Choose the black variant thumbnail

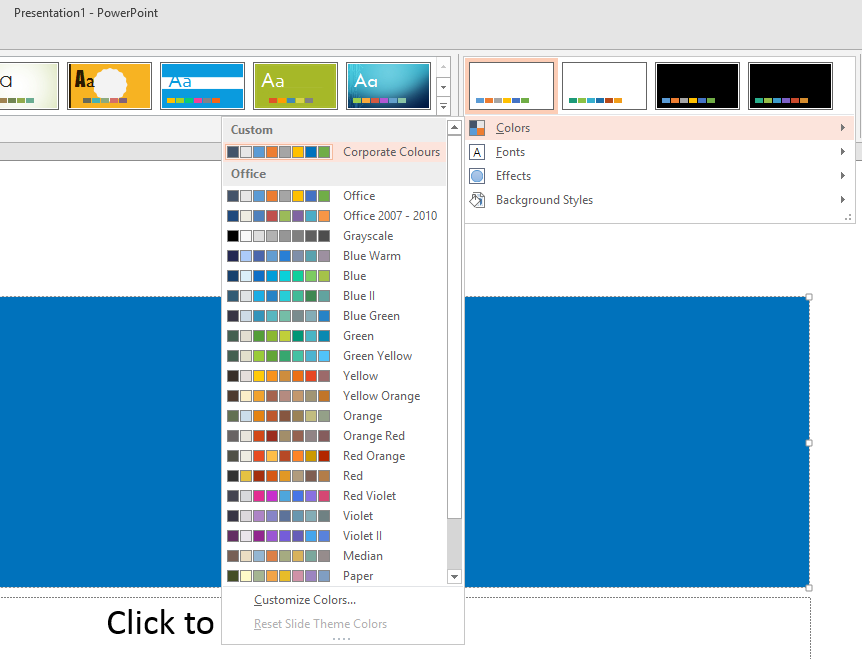coord(697,85)
